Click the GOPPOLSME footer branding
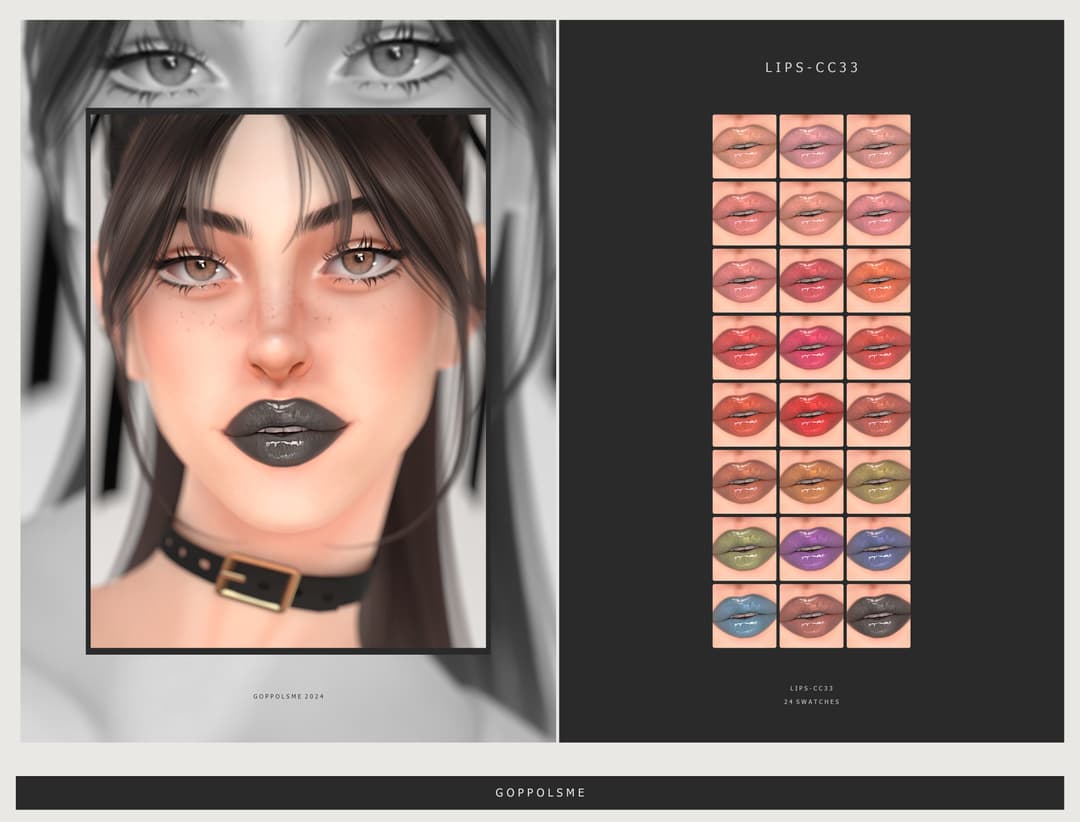The width and height of the screenshot is (1080, 822). pyautogui.click(x=540, y=791)
